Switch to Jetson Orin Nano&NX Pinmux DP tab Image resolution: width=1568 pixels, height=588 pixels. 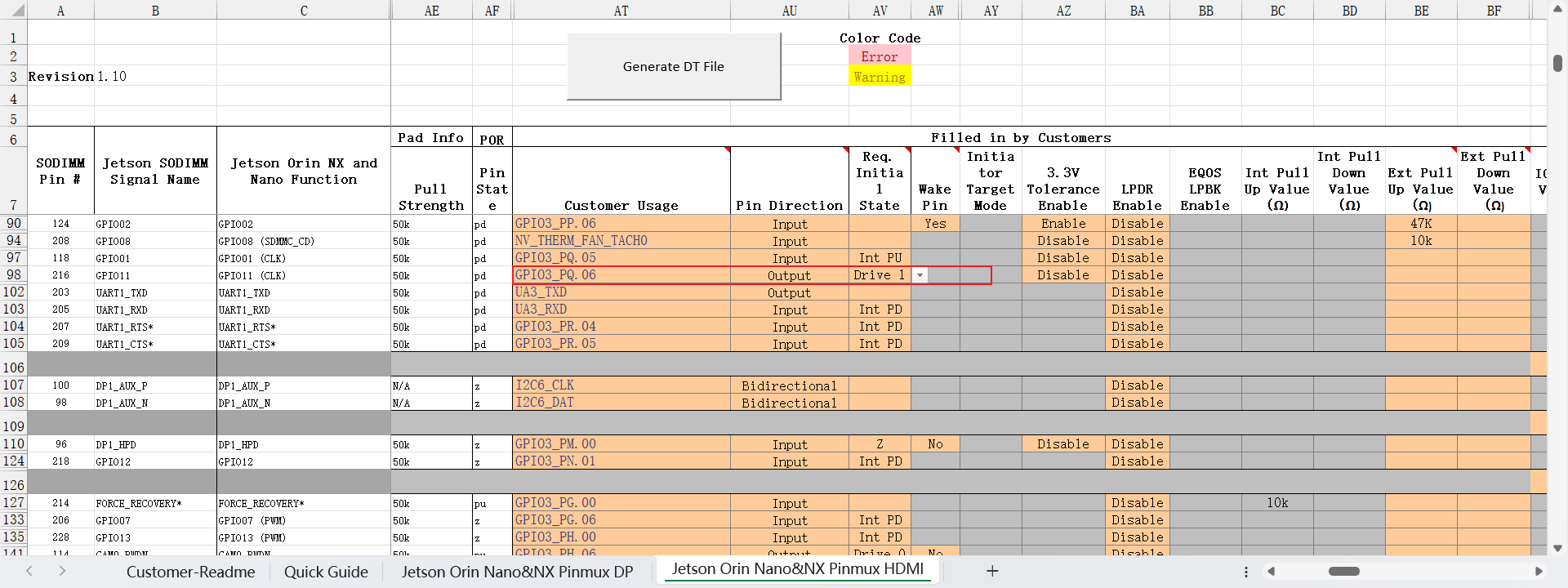click(x=517, y=572)
